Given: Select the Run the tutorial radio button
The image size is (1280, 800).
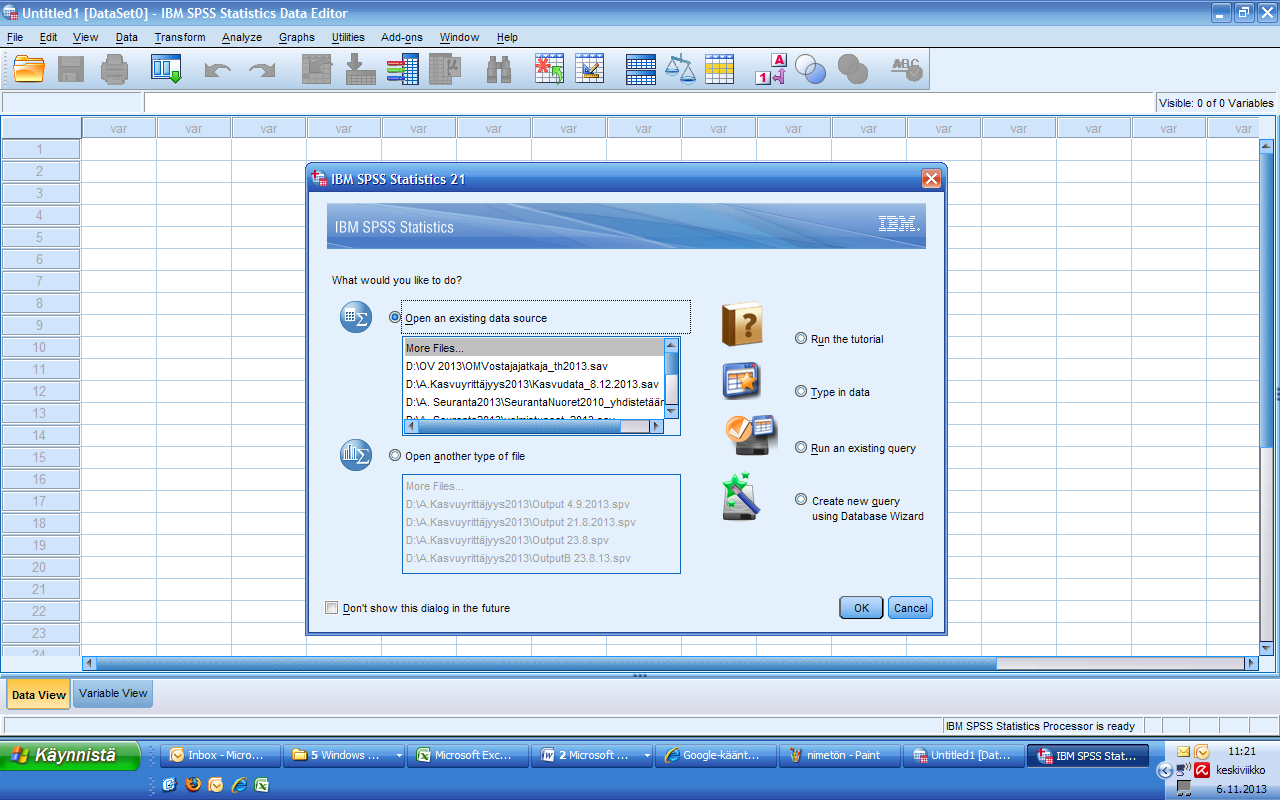Looking at the screenshot, I should pos(800,339).
